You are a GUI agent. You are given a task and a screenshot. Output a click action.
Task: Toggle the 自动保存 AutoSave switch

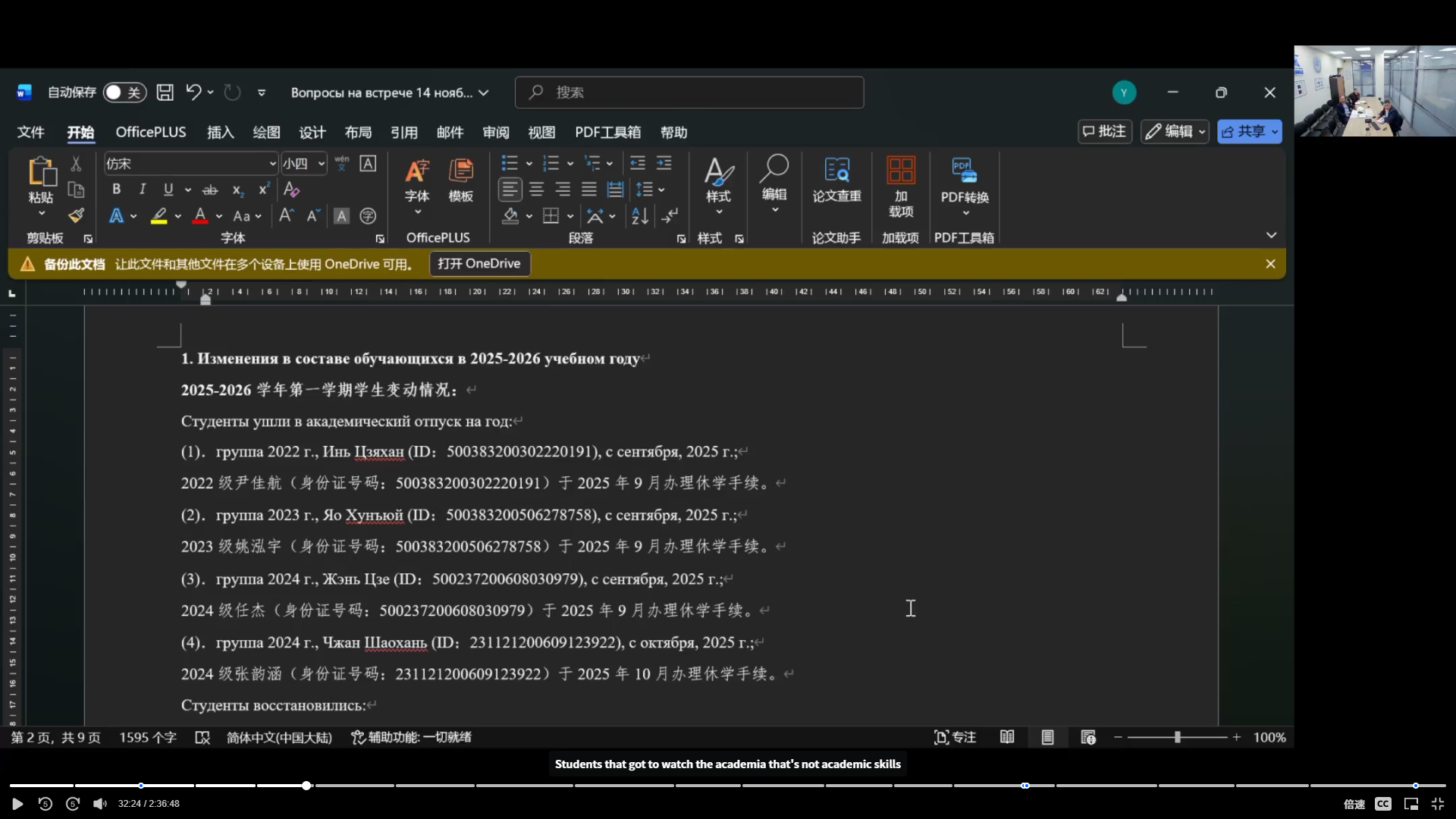pyautogui.click(x=124, y=93)
